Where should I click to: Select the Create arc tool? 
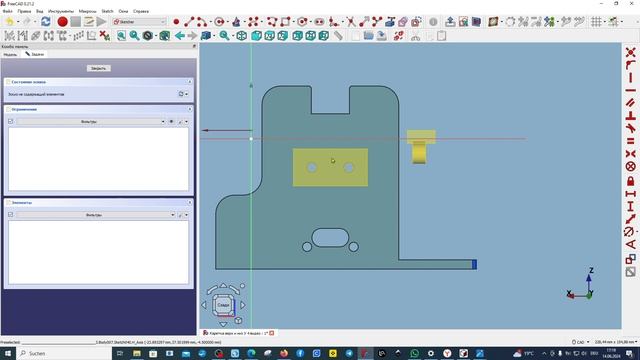pos(202,22)
